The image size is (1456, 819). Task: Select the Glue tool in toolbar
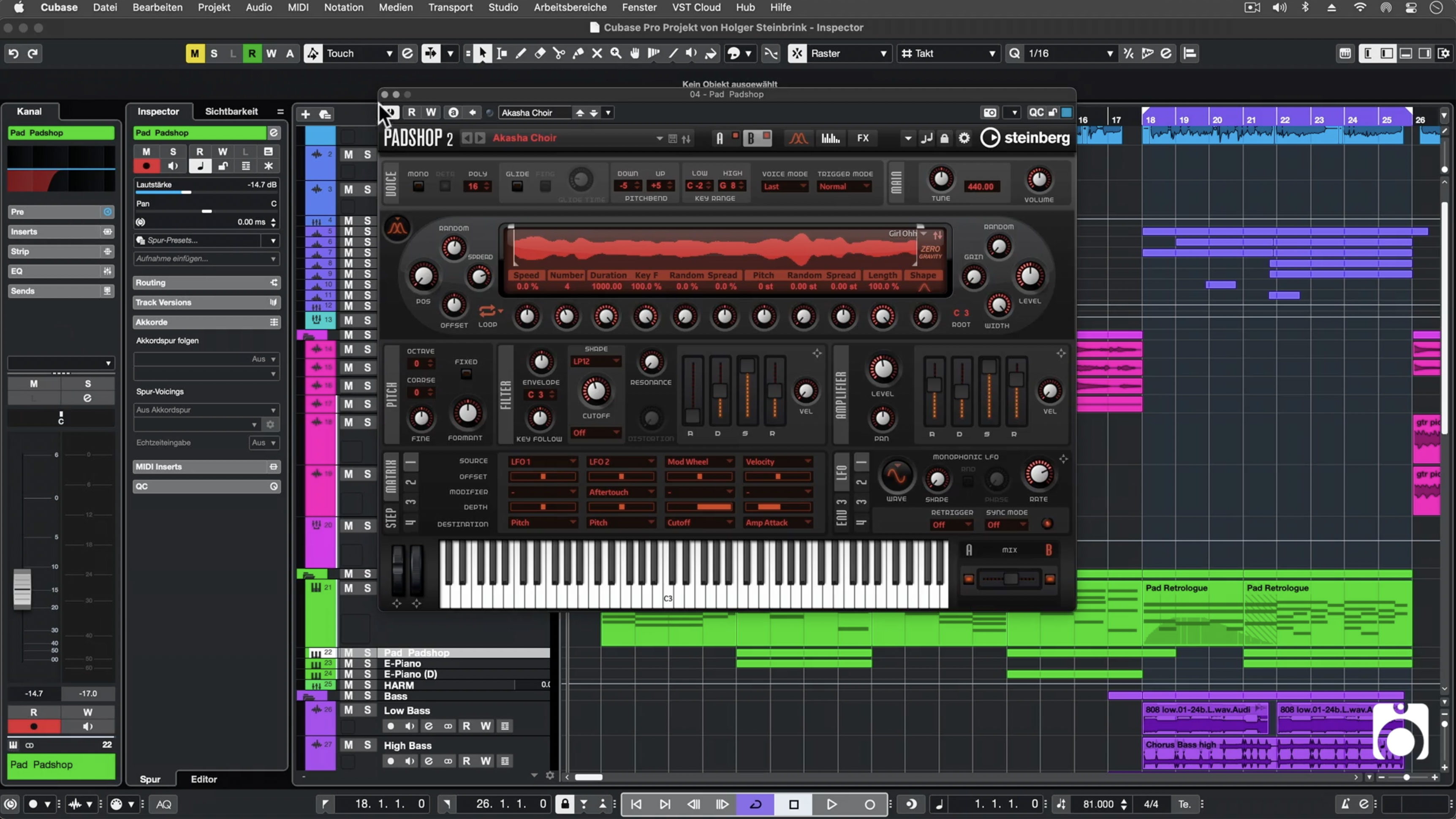(578, 53)
